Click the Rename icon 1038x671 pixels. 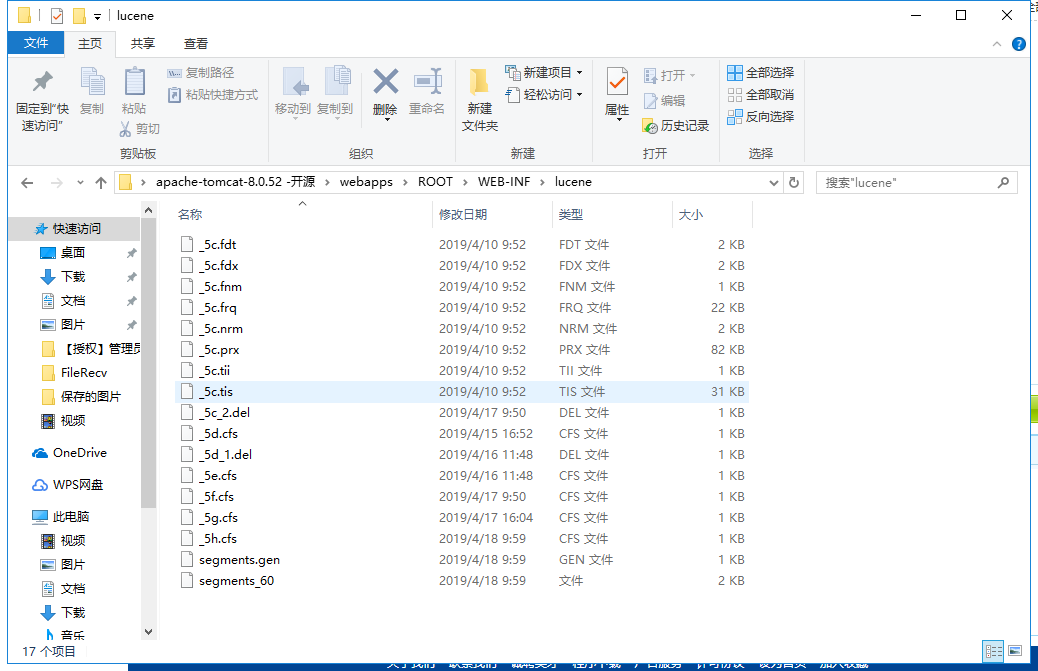pyautogui.click(x=427, y=81)
